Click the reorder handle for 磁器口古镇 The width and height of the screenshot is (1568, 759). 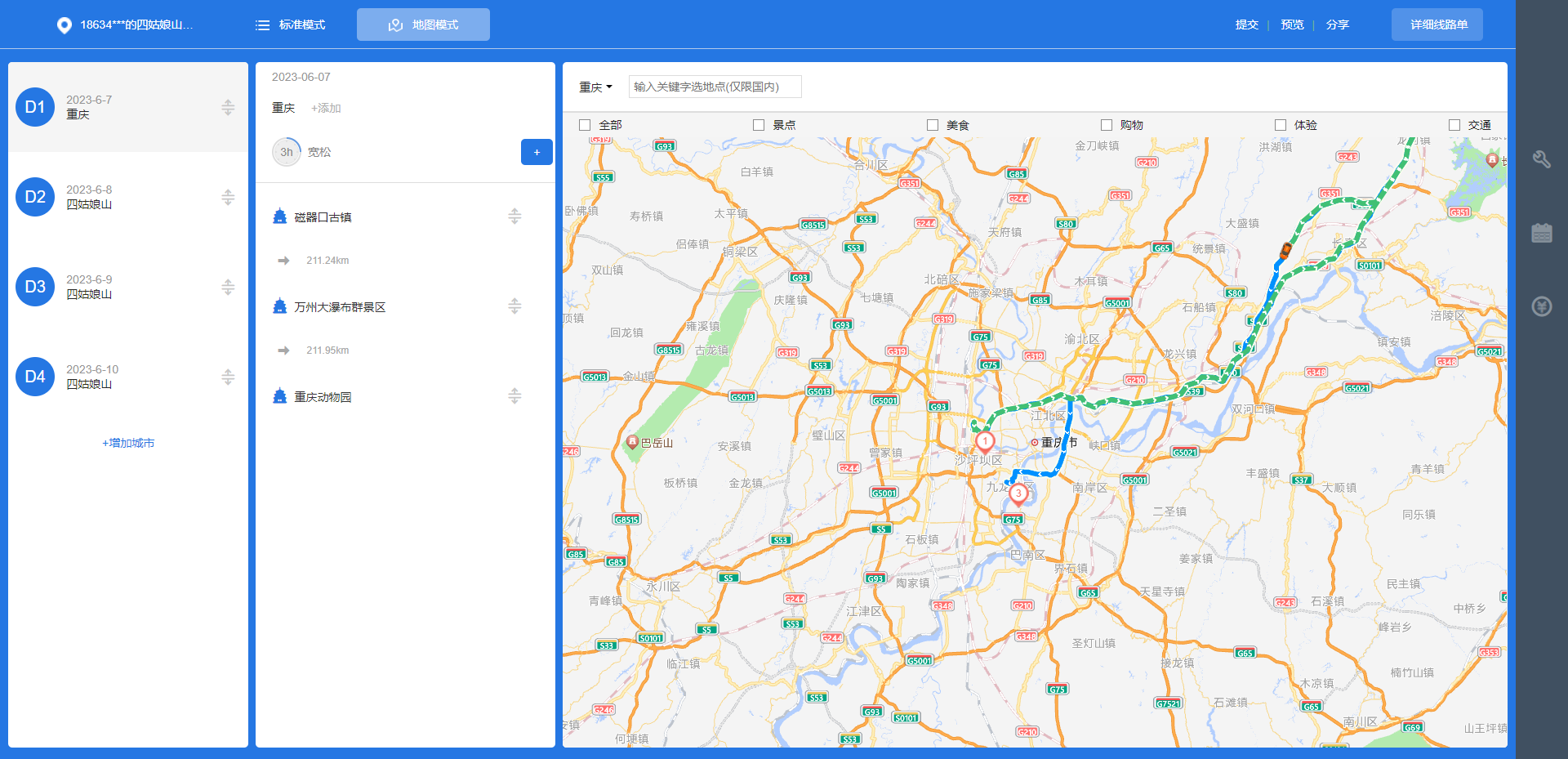514,216
